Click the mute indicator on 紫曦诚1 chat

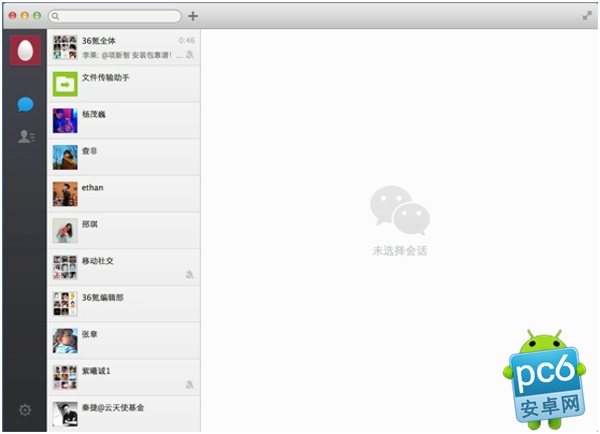point(190,383)
